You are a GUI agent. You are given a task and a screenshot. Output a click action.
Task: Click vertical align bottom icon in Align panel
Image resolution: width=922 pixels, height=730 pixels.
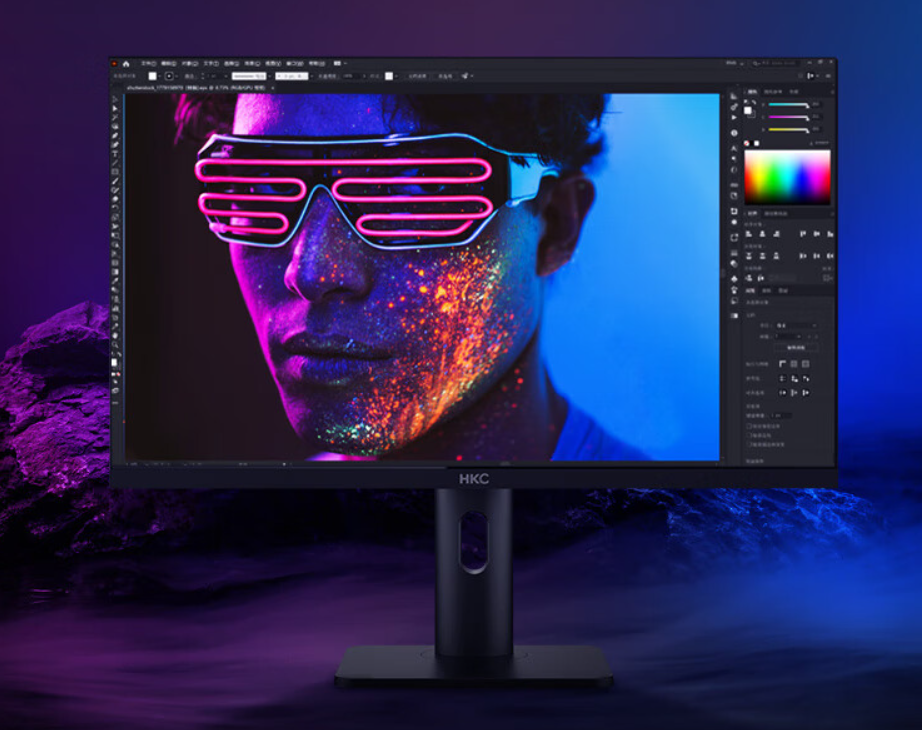click(x=830, y=234)
